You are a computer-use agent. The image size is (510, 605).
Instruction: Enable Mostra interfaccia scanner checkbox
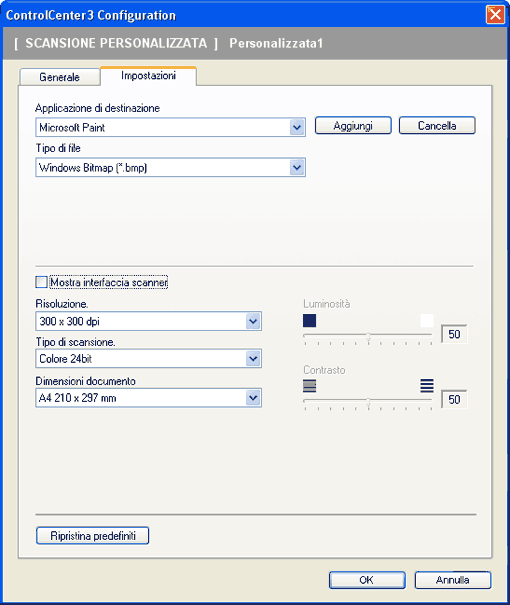(41, 282)
